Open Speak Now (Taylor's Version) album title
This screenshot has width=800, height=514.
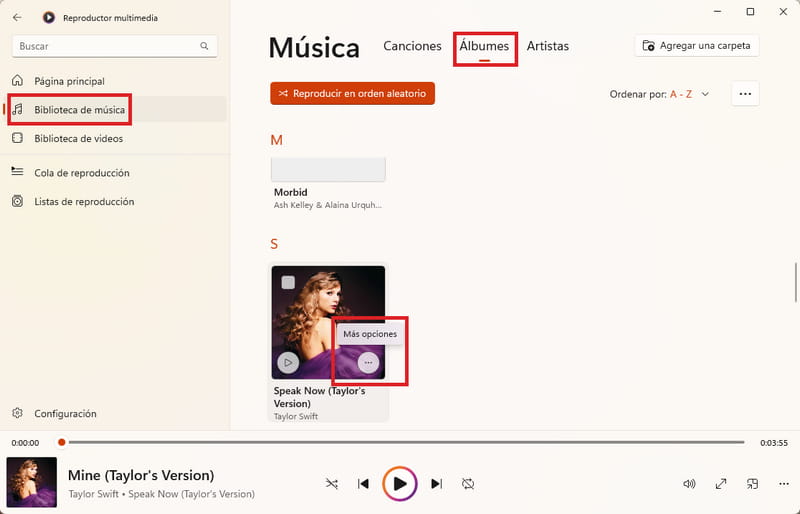[x=319, y=397]
